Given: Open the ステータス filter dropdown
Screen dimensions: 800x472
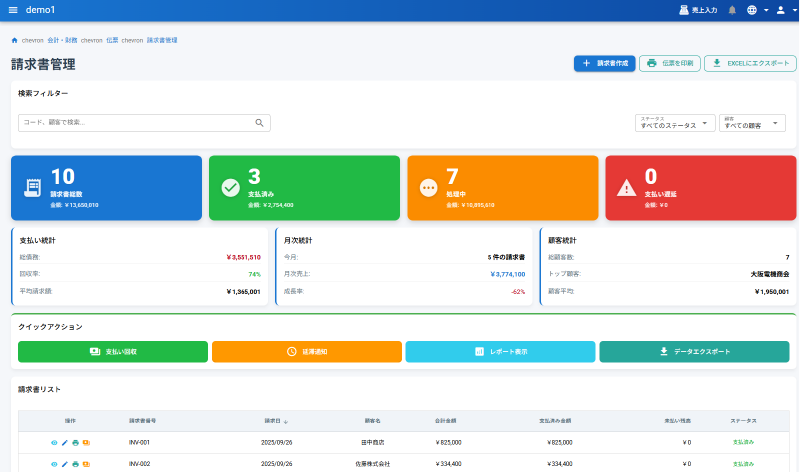Looking at the screenshot, I should [675, 123].
